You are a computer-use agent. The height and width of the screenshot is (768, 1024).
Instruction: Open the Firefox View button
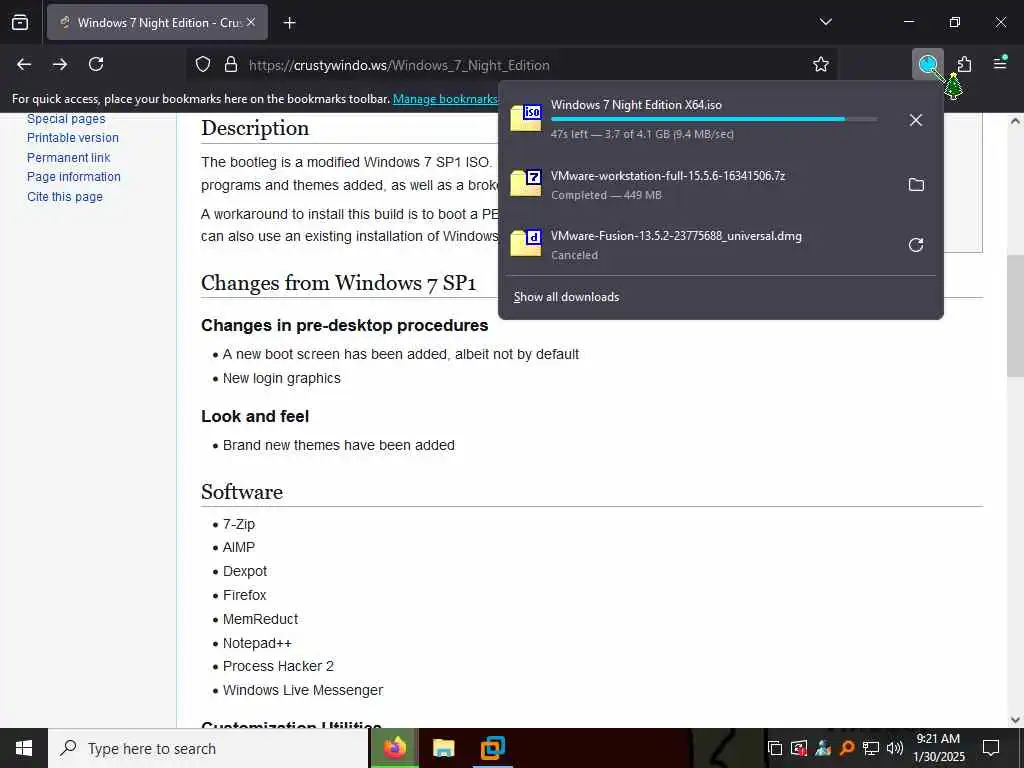pyautogui.click(x=20, y=23)
